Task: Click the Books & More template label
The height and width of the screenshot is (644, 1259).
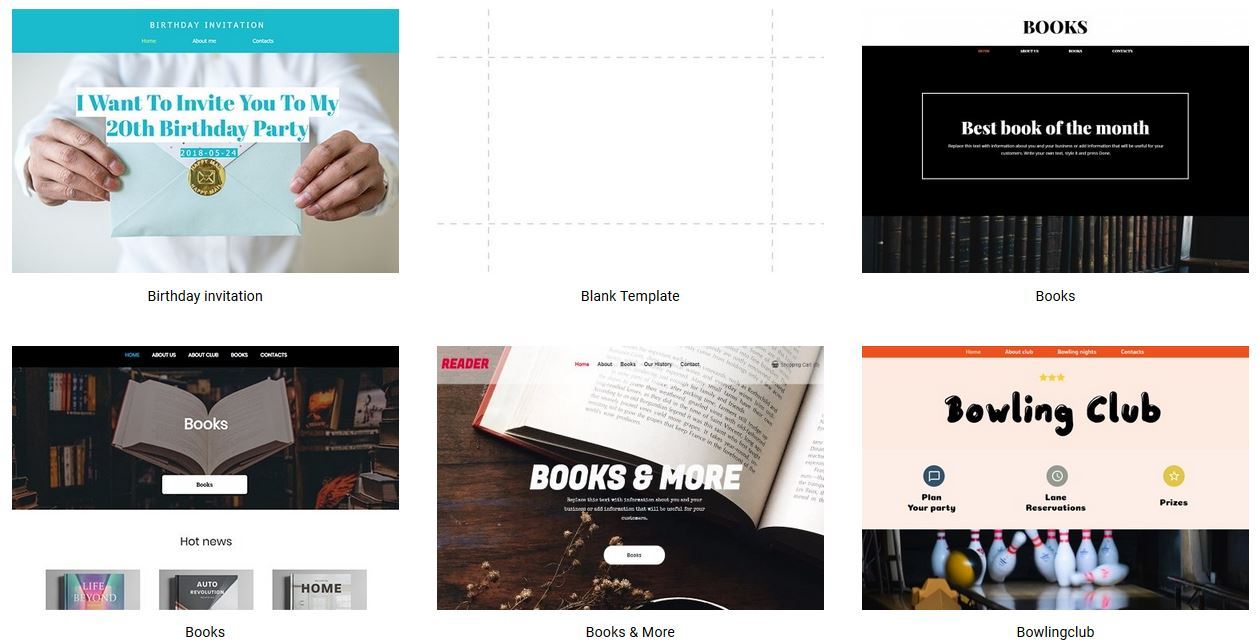Action: (630, 632)
